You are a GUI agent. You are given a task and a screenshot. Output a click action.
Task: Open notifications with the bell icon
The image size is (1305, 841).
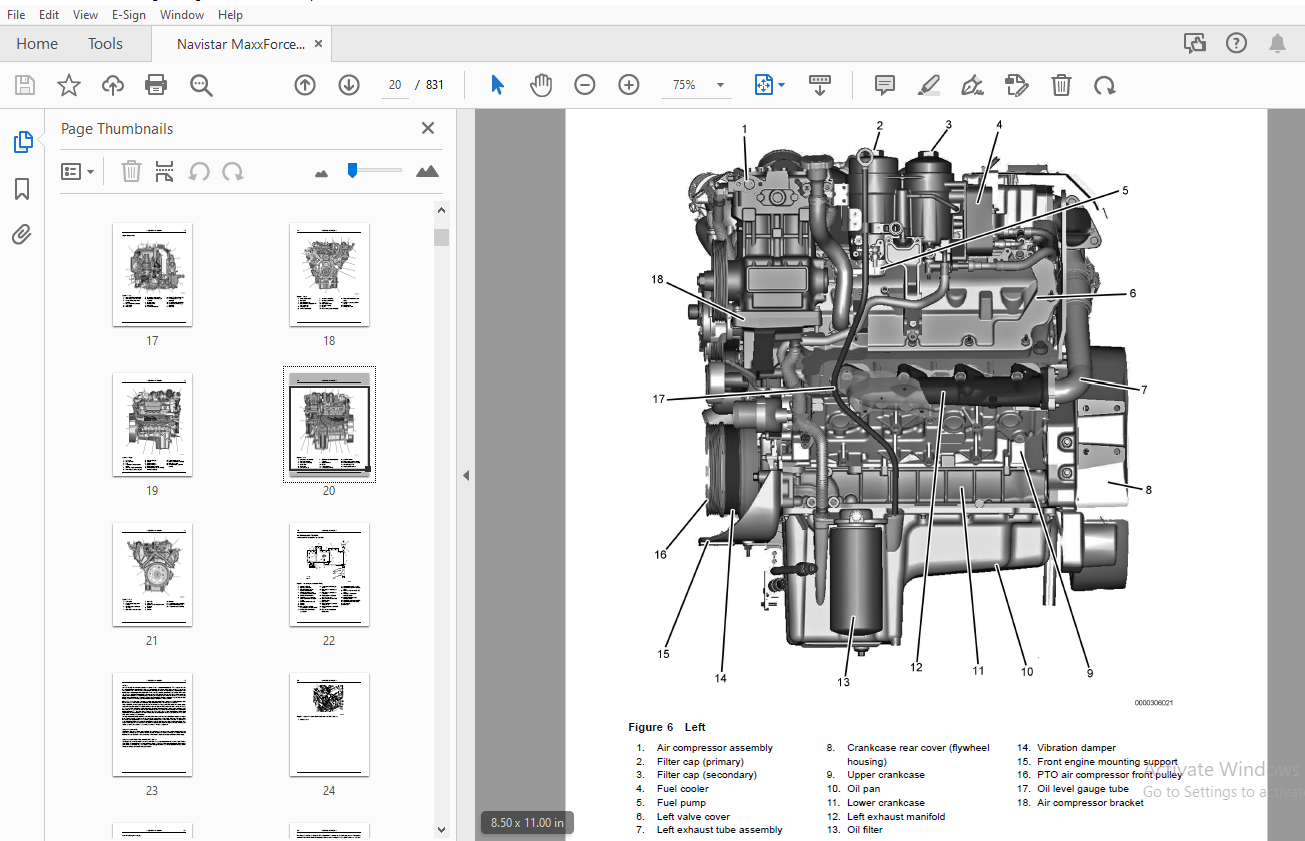click(1278, 43)
